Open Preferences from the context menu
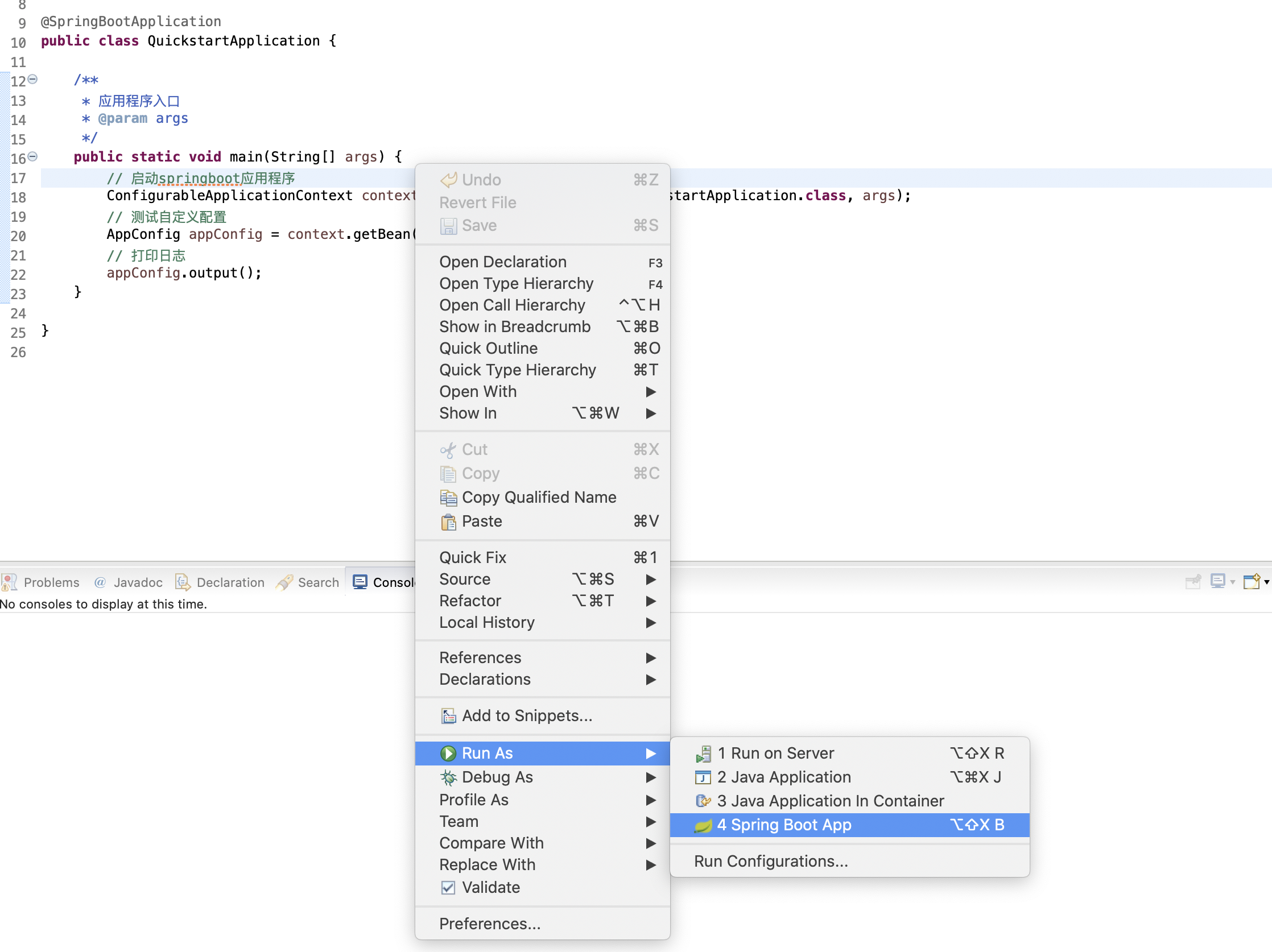 point(489,924)
